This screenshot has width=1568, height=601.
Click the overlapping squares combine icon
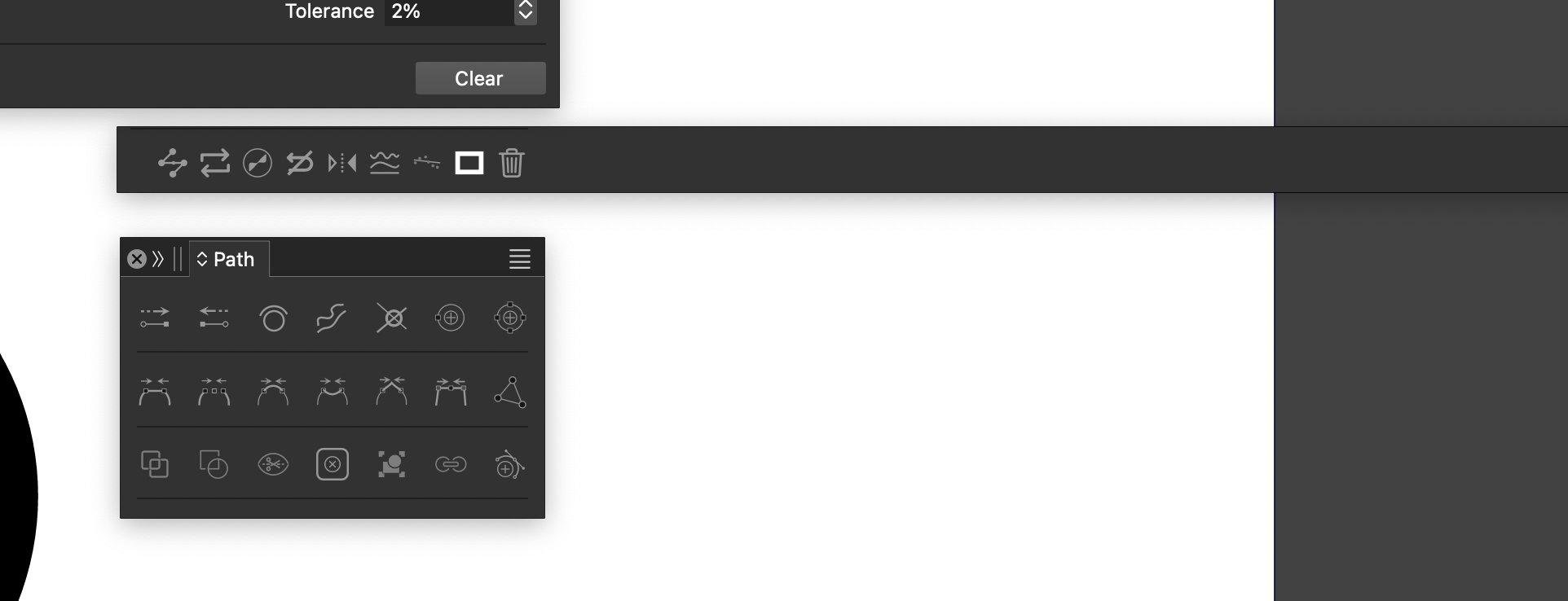coord(155,464)
